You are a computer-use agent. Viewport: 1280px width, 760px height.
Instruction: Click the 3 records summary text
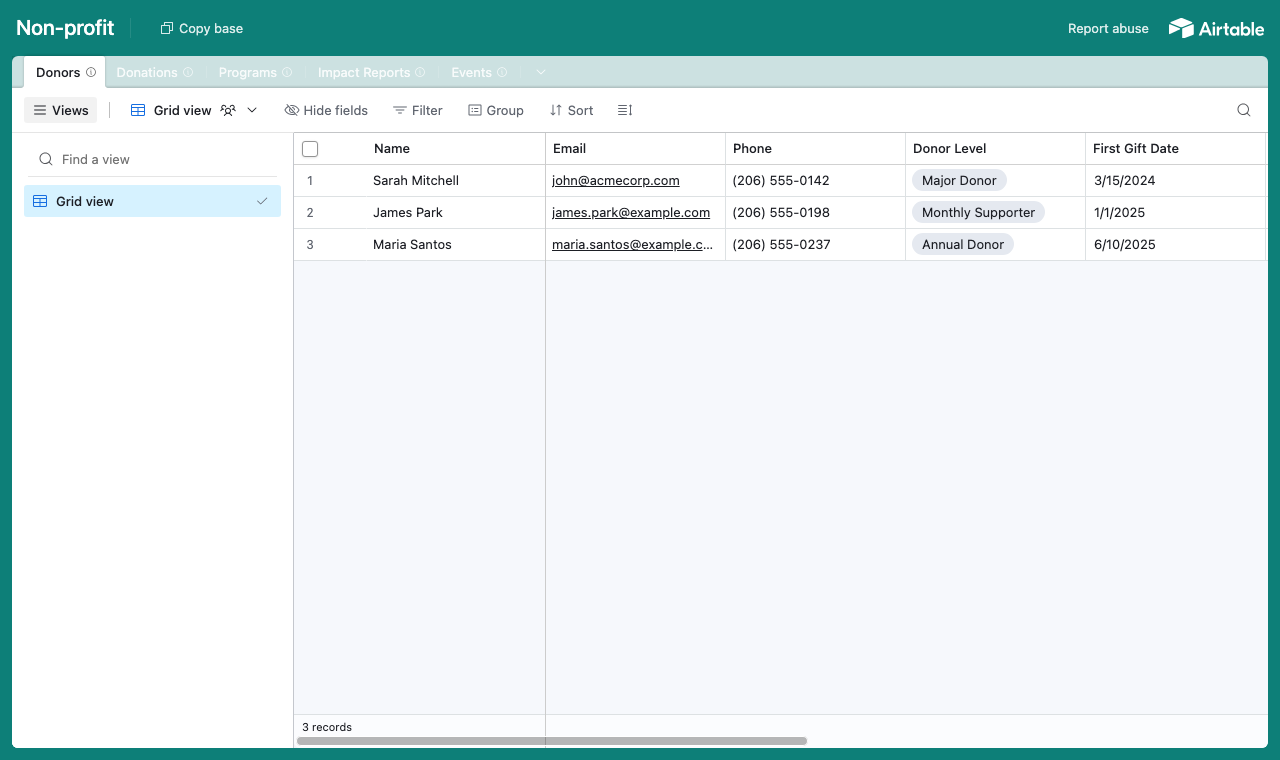[327, 727]
